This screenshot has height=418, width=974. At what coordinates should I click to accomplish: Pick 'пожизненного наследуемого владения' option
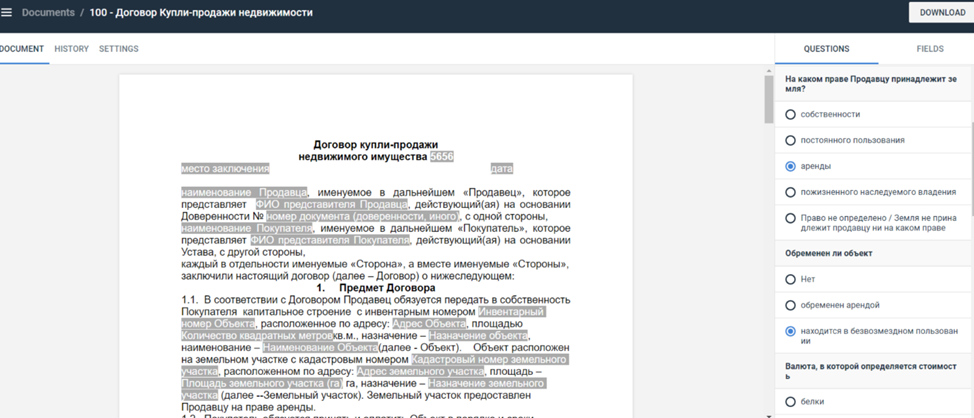coord(791,192)
